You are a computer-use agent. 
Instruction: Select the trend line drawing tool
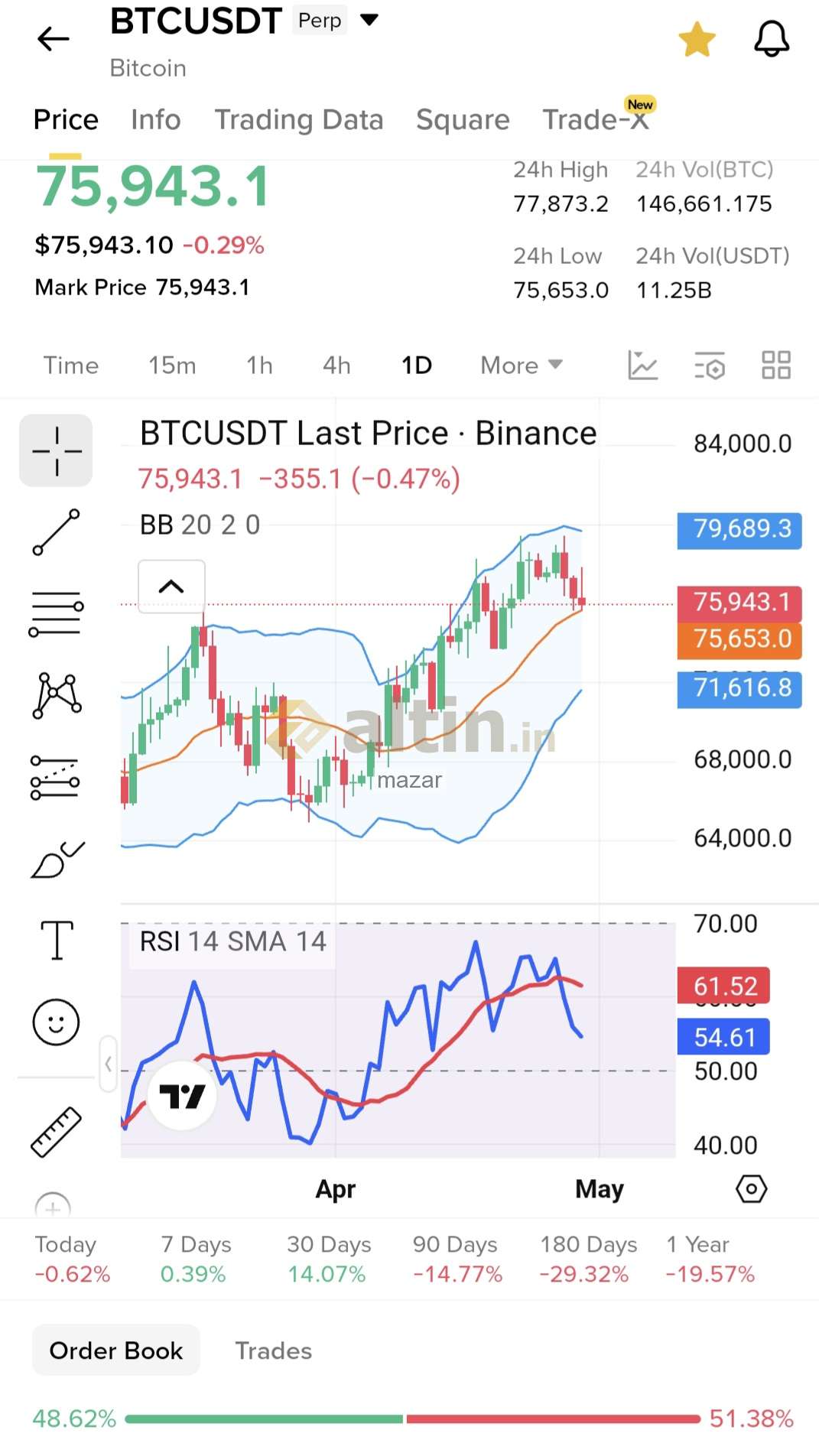pos(56,532)
